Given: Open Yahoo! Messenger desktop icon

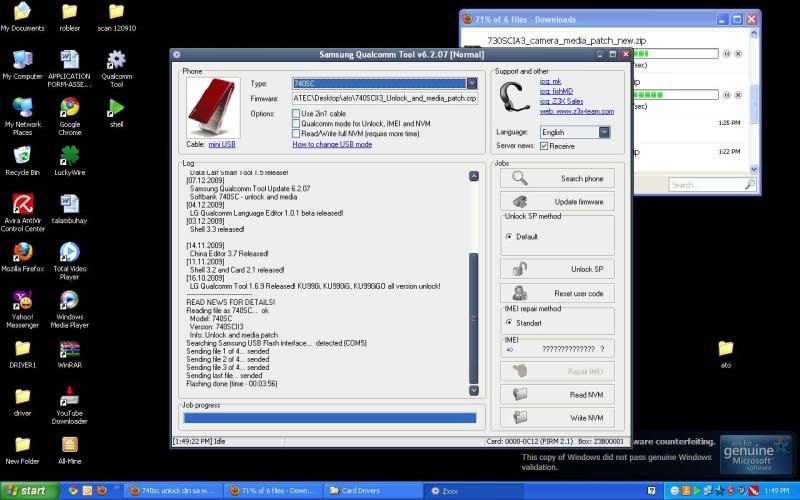Looking at the screenshot, I should (22, 309).
